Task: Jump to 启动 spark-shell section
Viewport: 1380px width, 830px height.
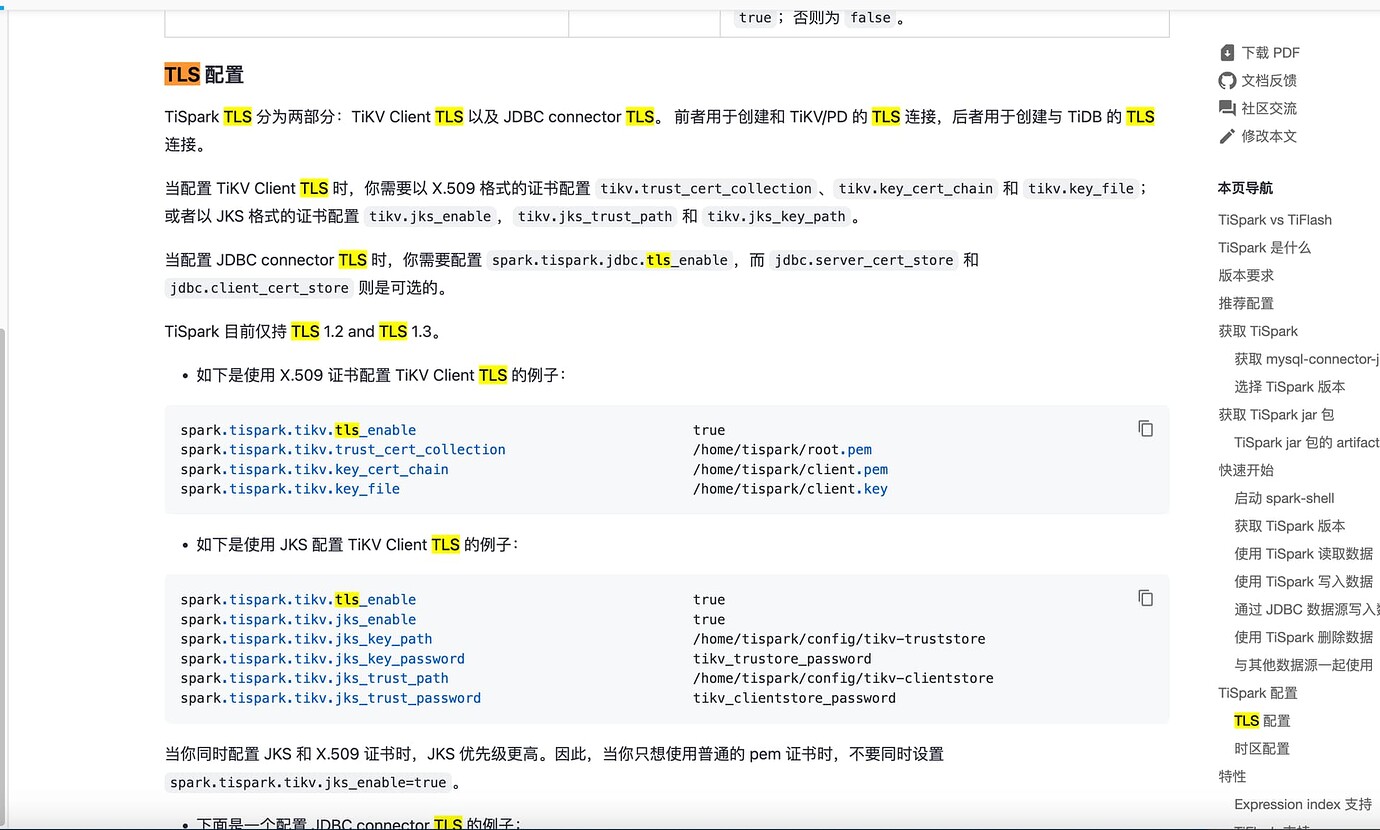Action: tap(1284, 498)
